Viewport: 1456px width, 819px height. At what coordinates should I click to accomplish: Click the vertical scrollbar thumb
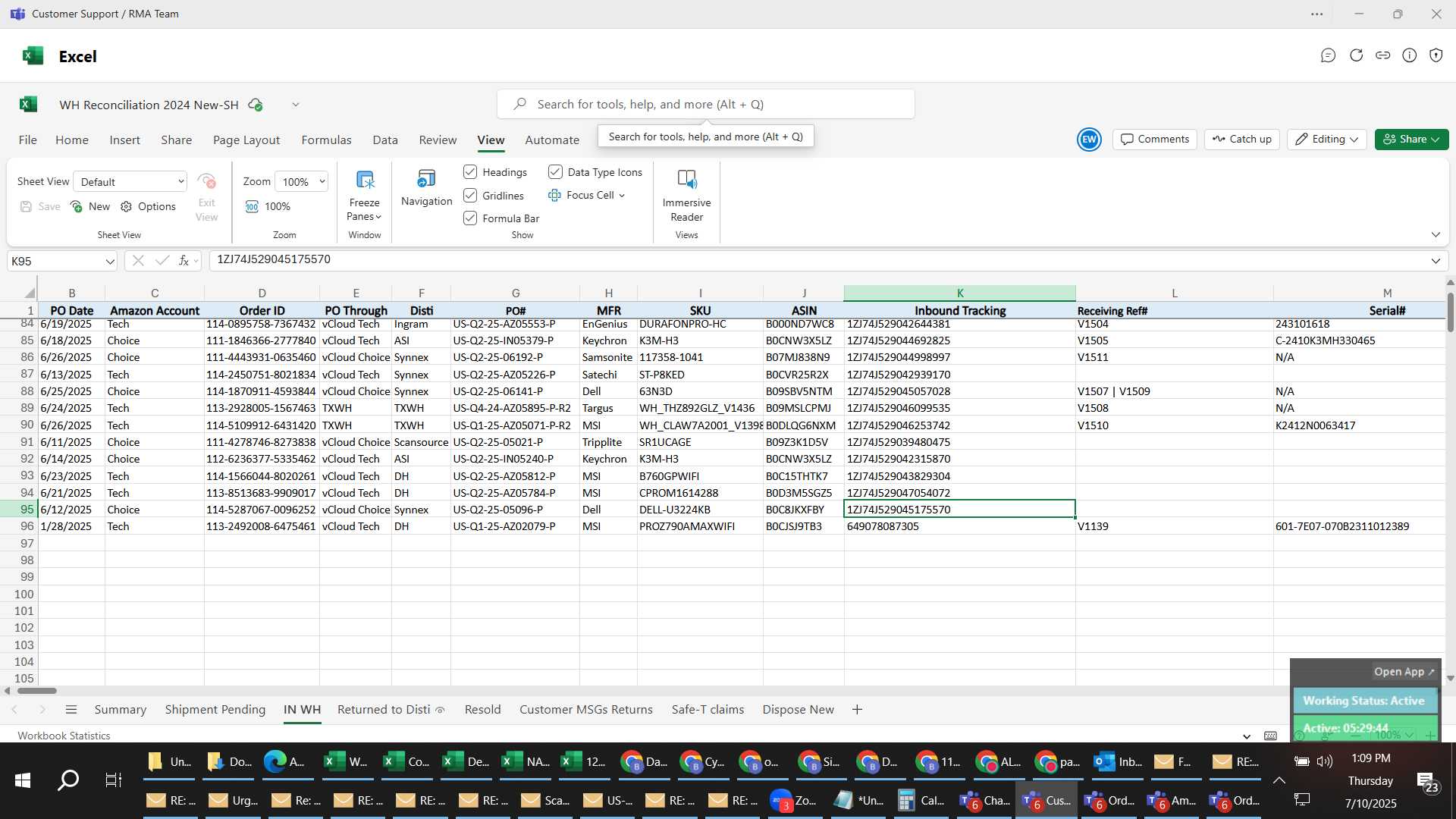1450,311
